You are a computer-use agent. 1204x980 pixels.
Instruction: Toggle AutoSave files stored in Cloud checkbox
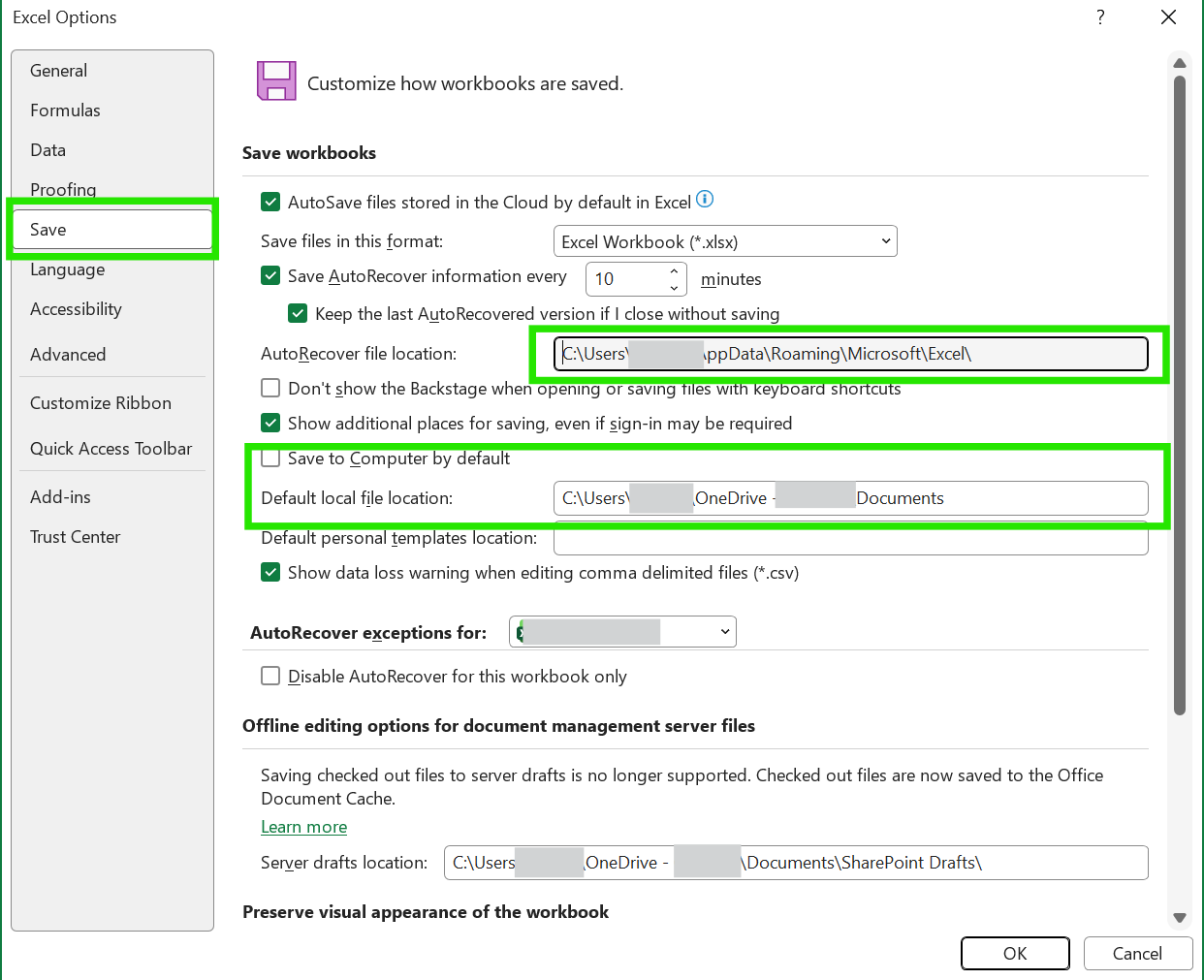(270, 202)
